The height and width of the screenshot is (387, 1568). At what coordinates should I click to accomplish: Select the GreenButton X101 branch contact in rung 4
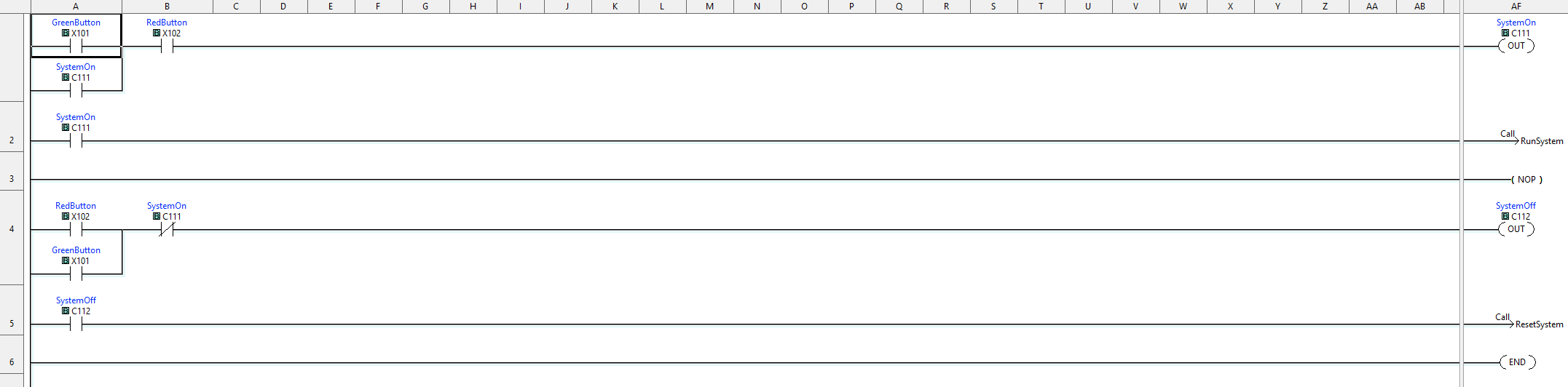(x=76, y=264)
